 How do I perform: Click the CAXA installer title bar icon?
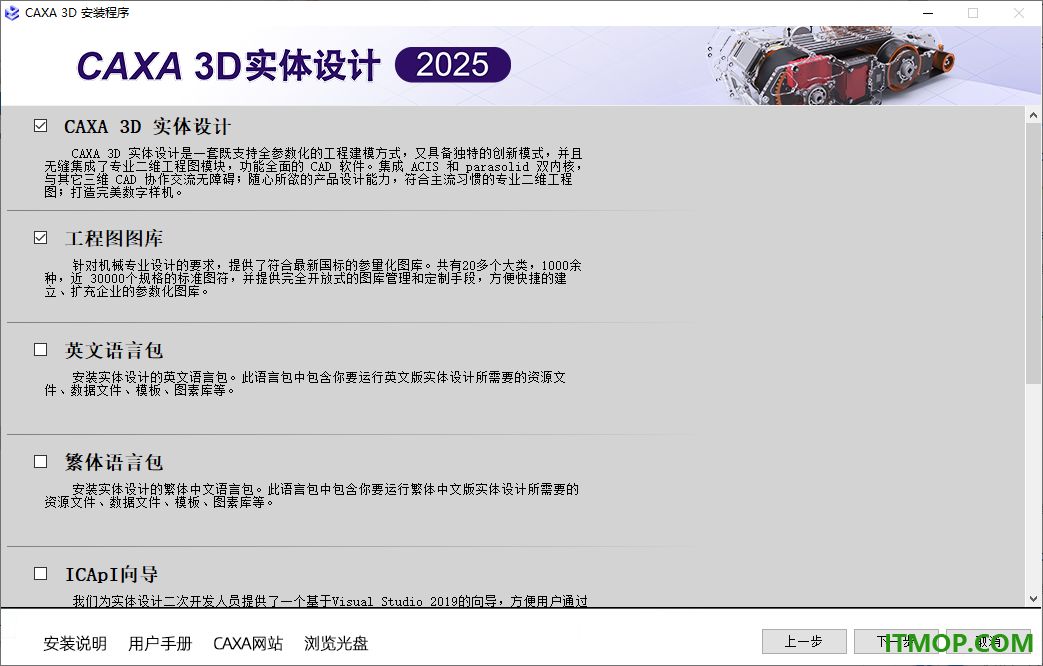(12, 13)
